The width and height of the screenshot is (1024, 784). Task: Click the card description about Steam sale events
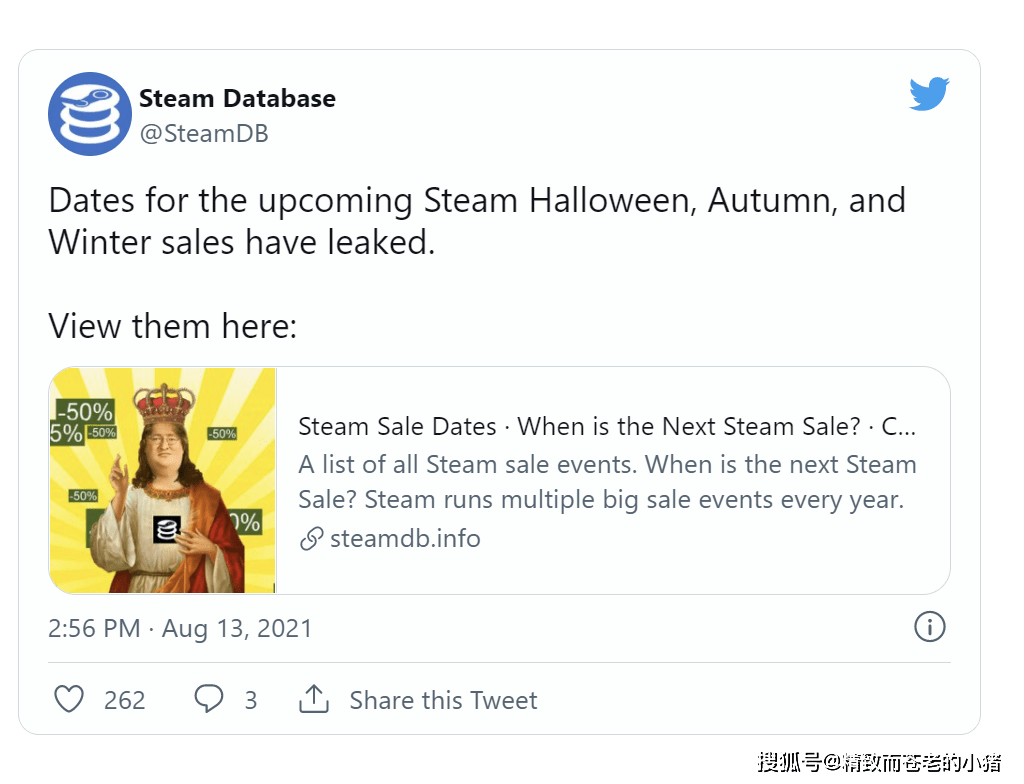[x=607, y=482]
